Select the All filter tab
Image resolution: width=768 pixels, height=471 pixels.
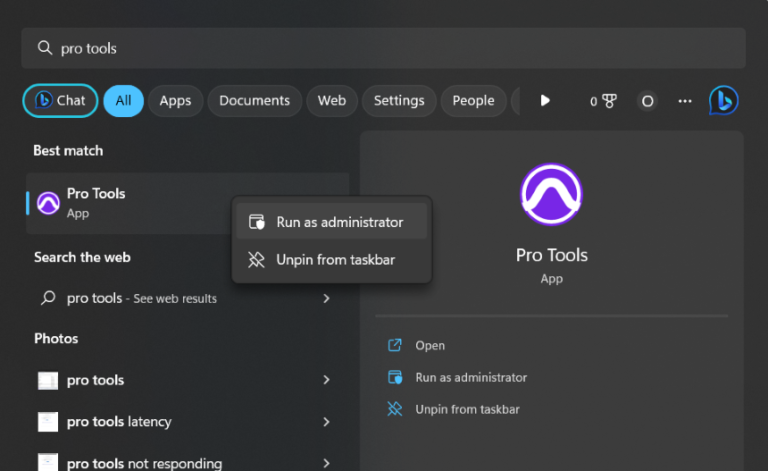[x=123, y=100]
